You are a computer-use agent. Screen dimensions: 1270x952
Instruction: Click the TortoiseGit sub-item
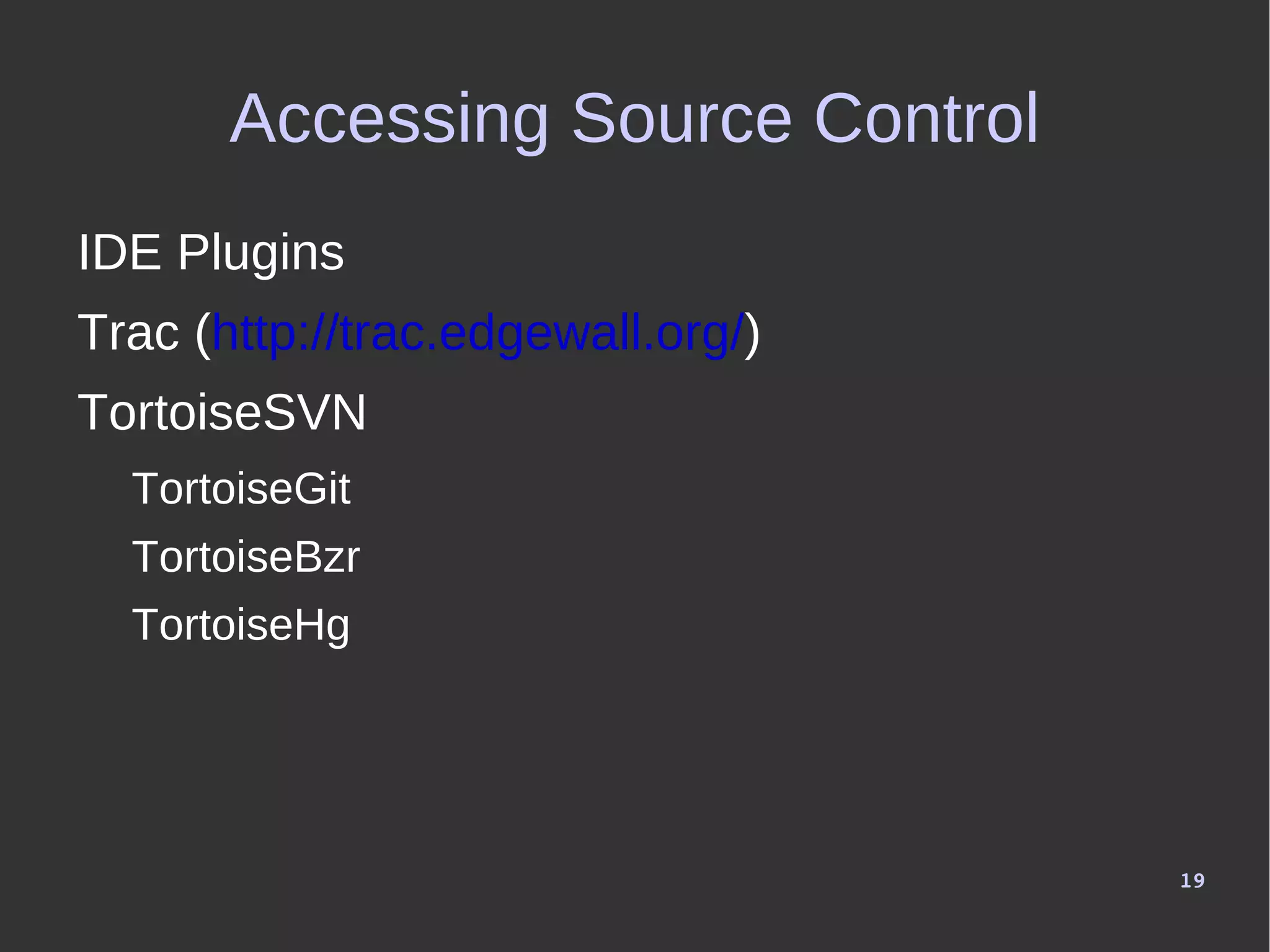241,489
